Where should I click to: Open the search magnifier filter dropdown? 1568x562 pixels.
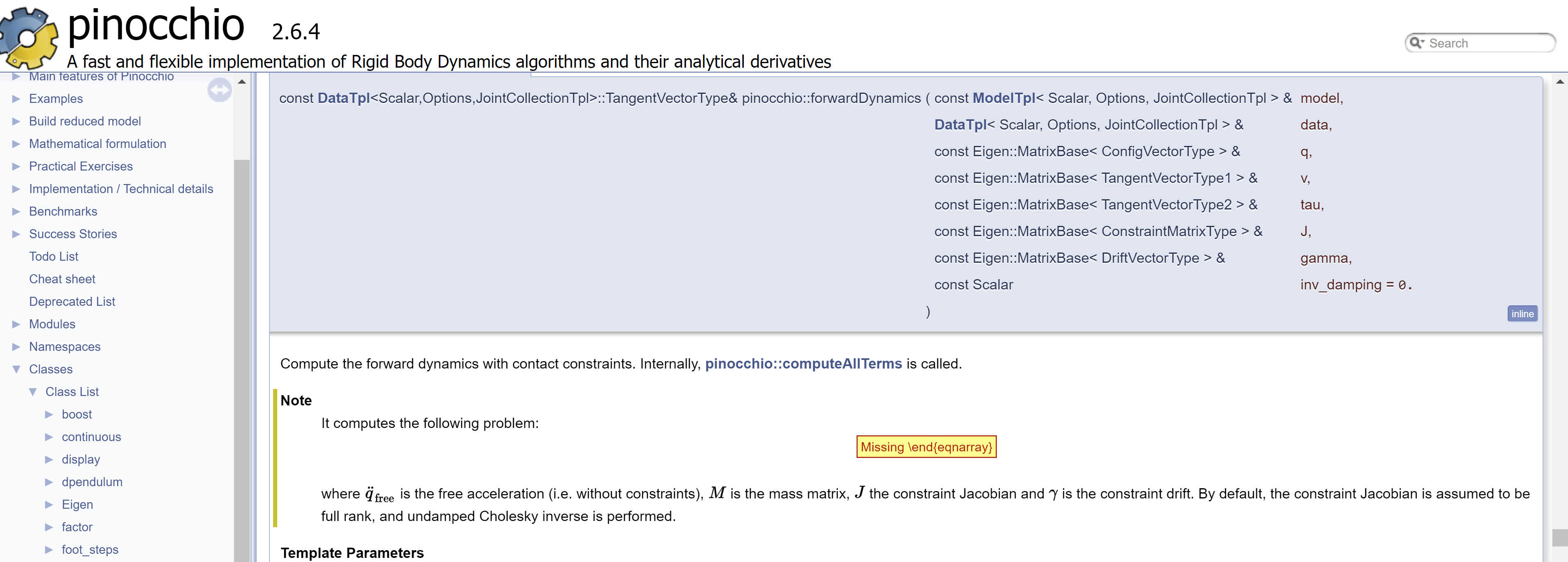click(x=1418, y=43)
